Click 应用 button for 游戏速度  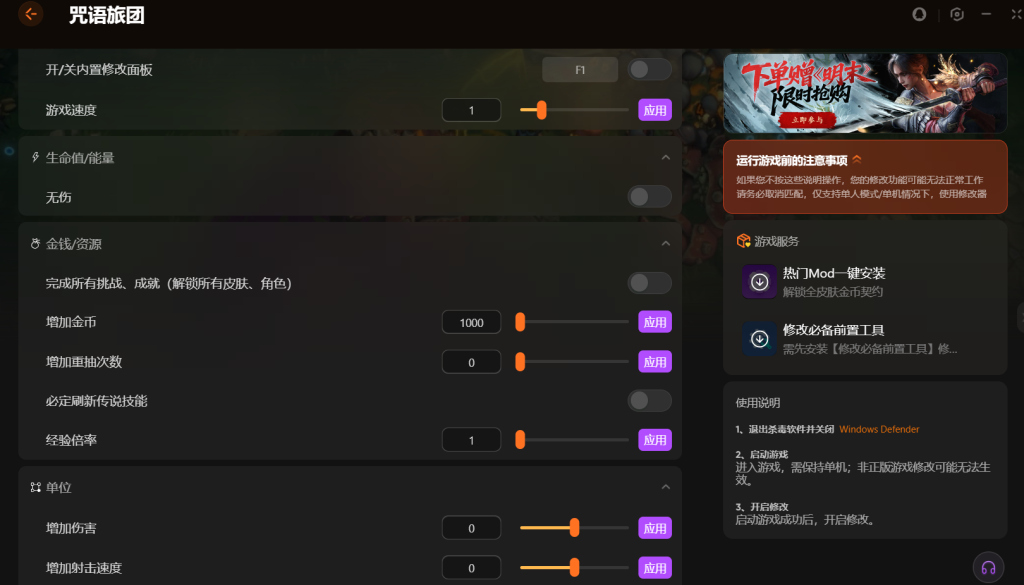click(x=655, y=110)
